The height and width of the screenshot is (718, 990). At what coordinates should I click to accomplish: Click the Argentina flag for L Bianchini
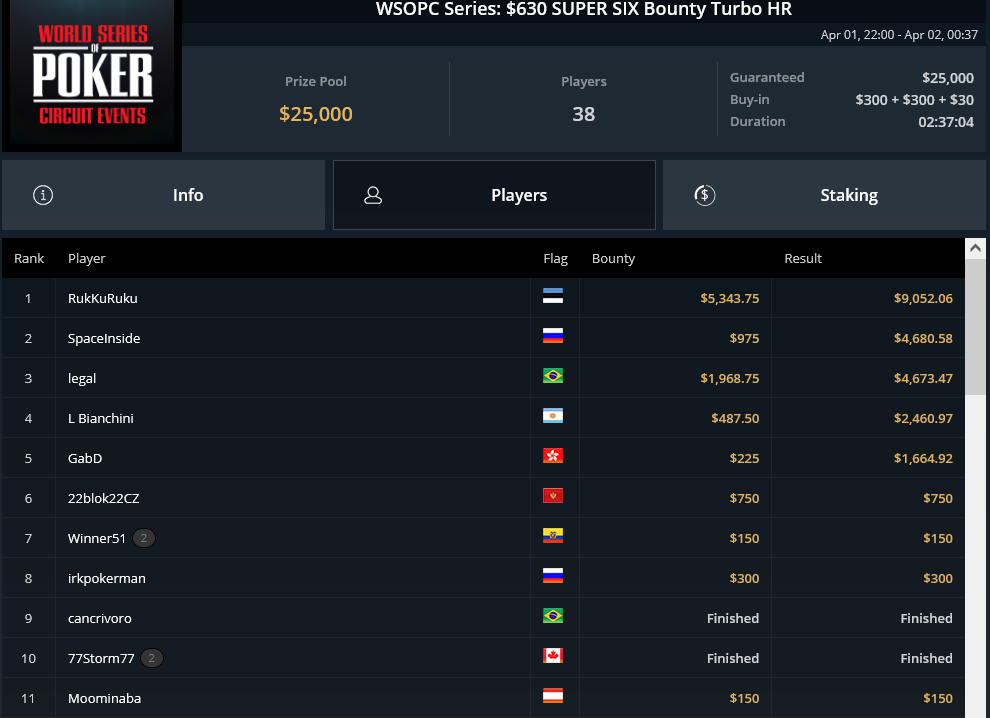[x=552, y=416]
